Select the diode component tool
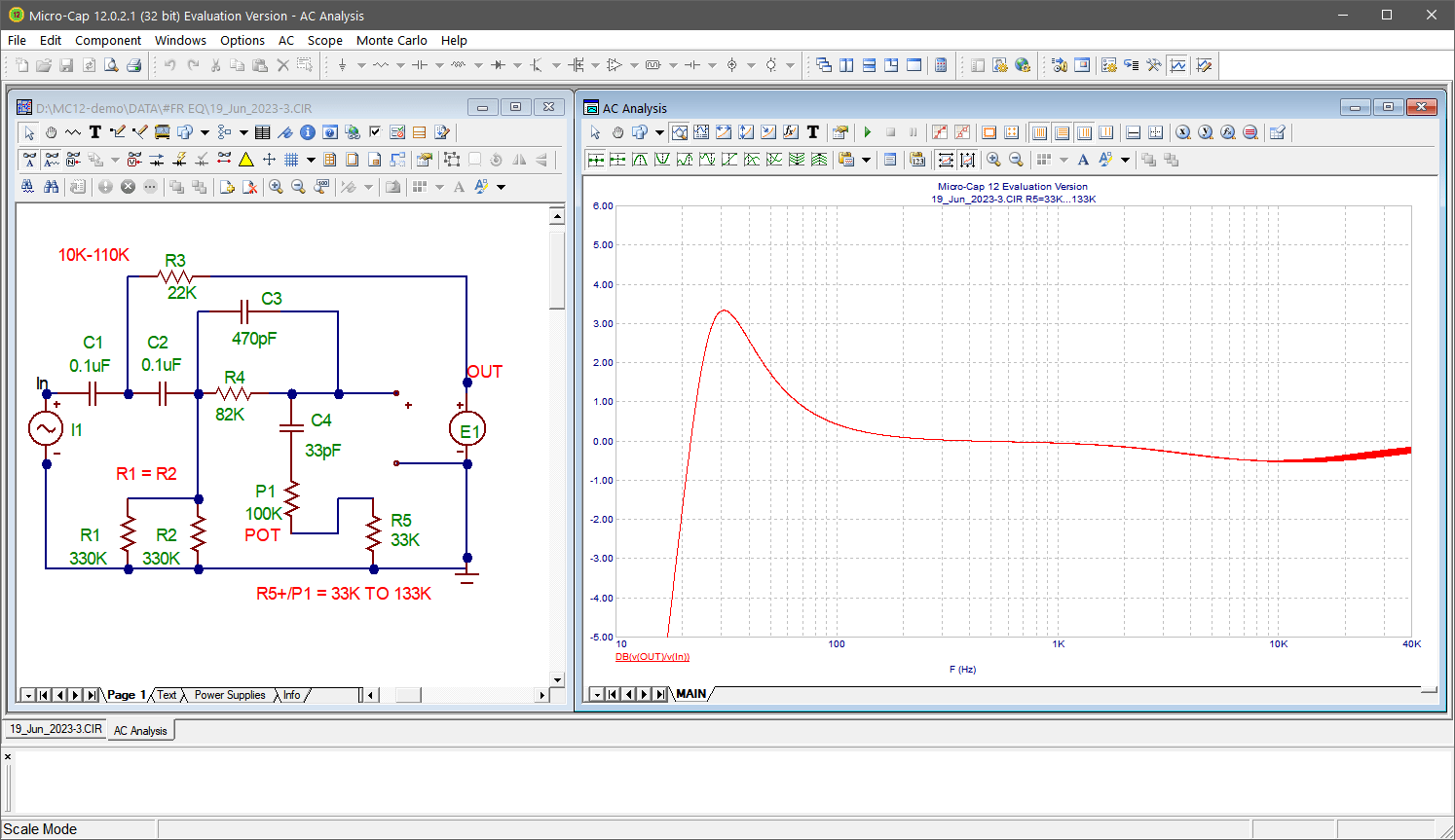This screenshot has height=840, width=1455. [498, 65]
